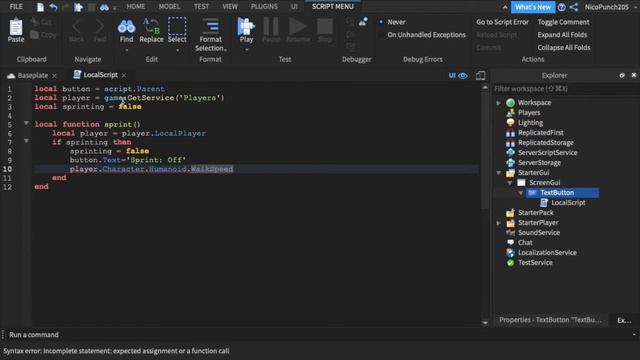This screenshot has width=640, height=360.
Task: Click the SoundService icon
Action: click(x=510, y=233)
